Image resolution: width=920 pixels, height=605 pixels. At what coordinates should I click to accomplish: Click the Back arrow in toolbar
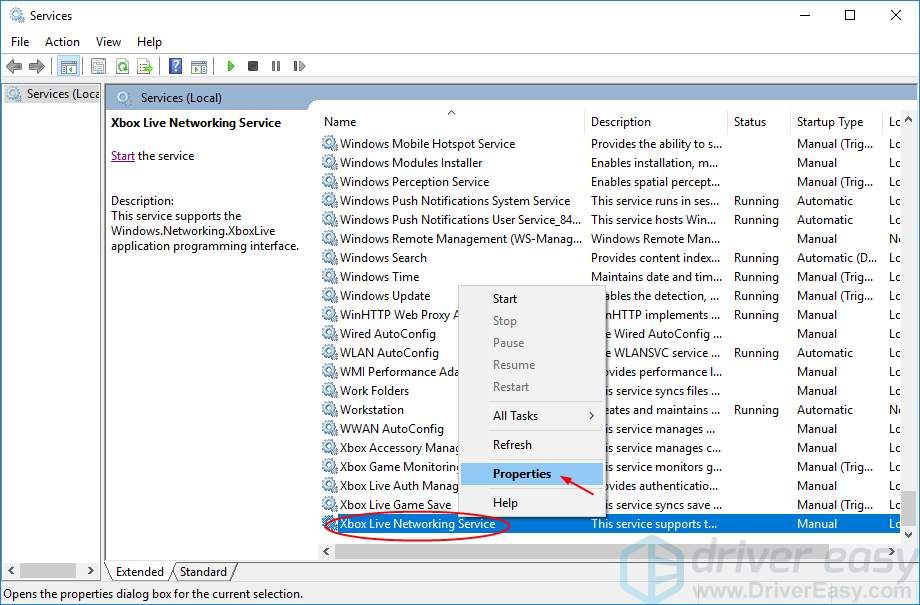14,66
